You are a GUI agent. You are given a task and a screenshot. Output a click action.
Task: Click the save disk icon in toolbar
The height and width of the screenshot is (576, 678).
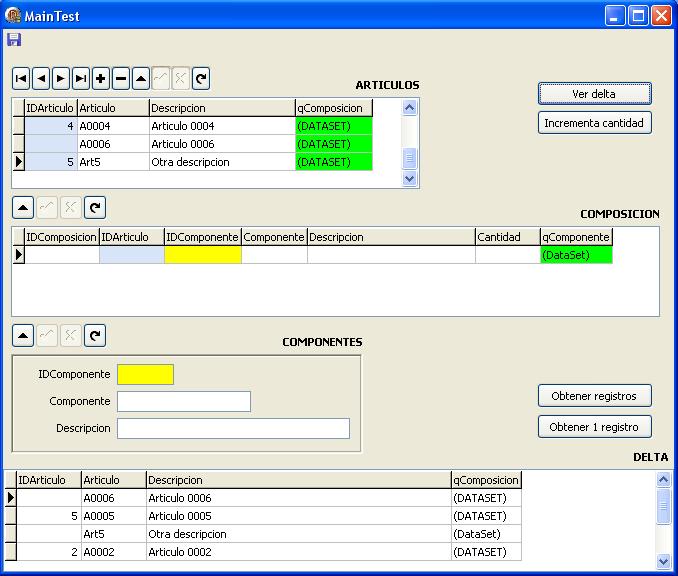click(14, 40)
